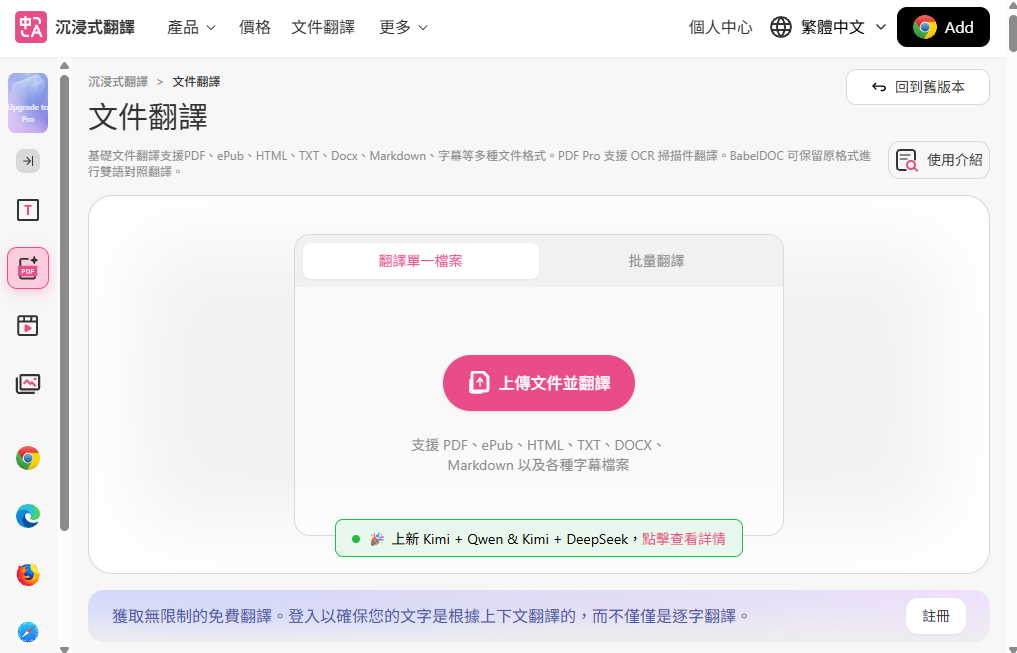Open the image translation icon
The height and width of the screenshot is (653, 1017).
coord(27,383)
